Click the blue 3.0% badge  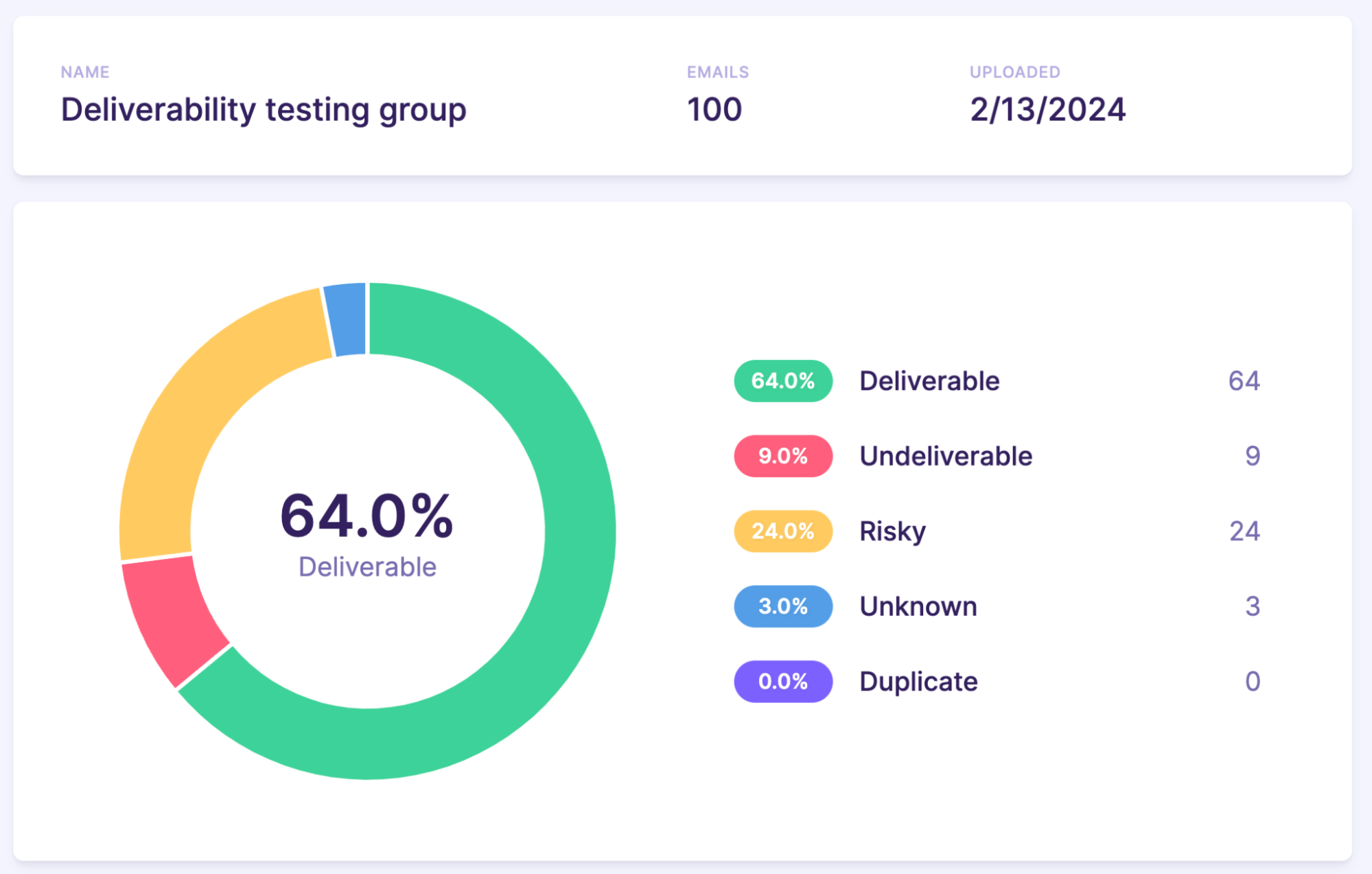pos(783,606)
